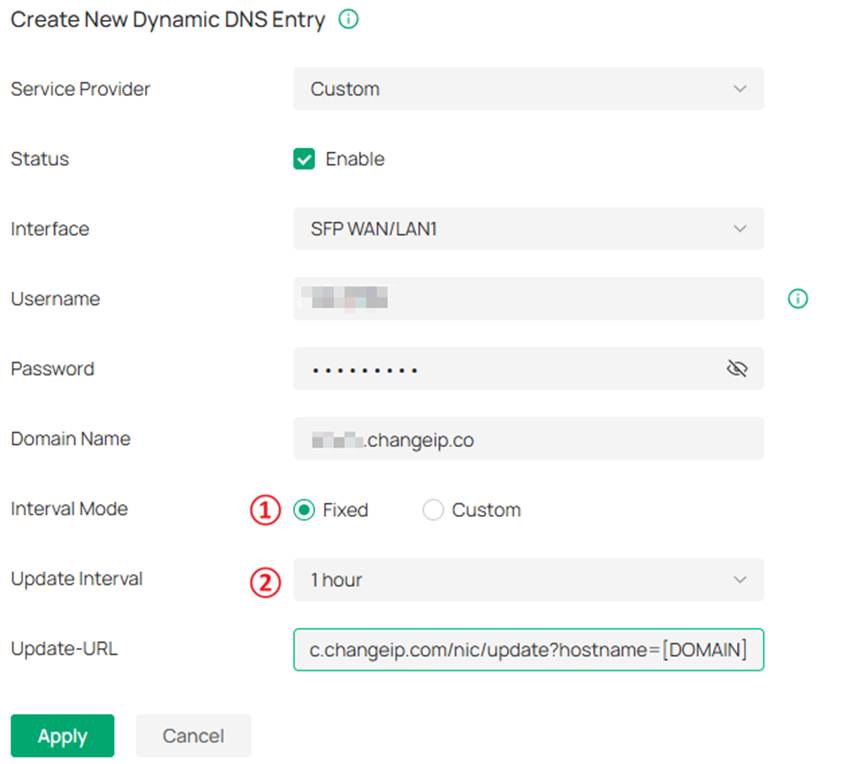Click the info icon next to Username field

point(797,298)
